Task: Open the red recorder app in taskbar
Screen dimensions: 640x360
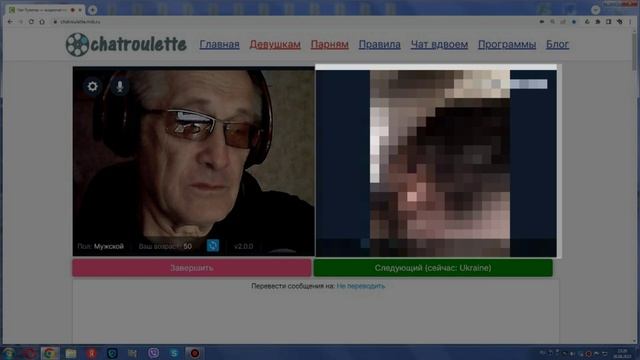Action: [195, 353]
